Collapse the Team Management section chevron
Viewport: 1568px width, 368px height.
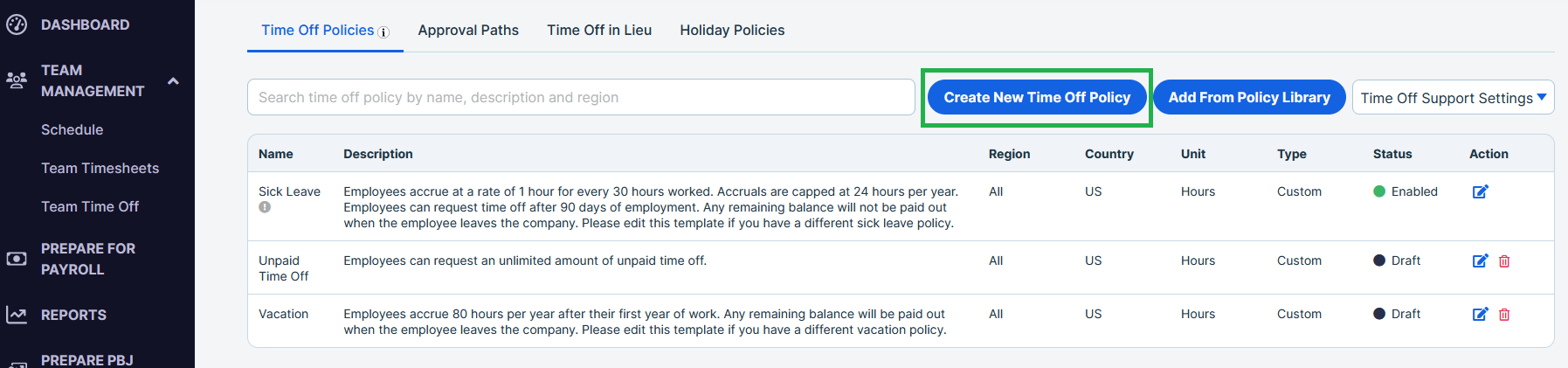point(173,80)
